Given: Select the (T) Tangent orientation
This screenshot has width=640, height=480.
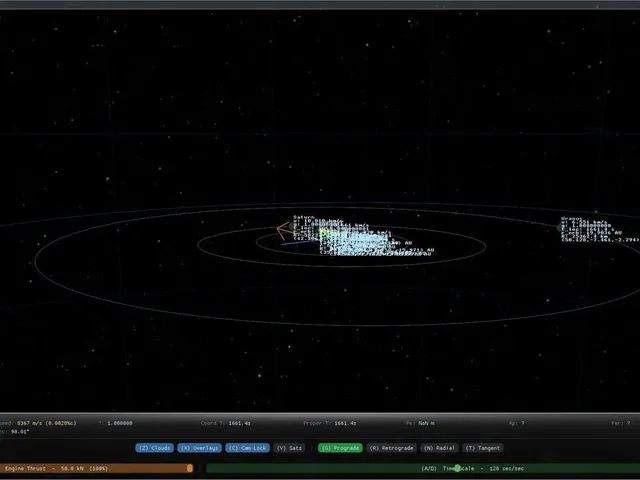Looking at the screenshot, I should click(x=483, y=448).
